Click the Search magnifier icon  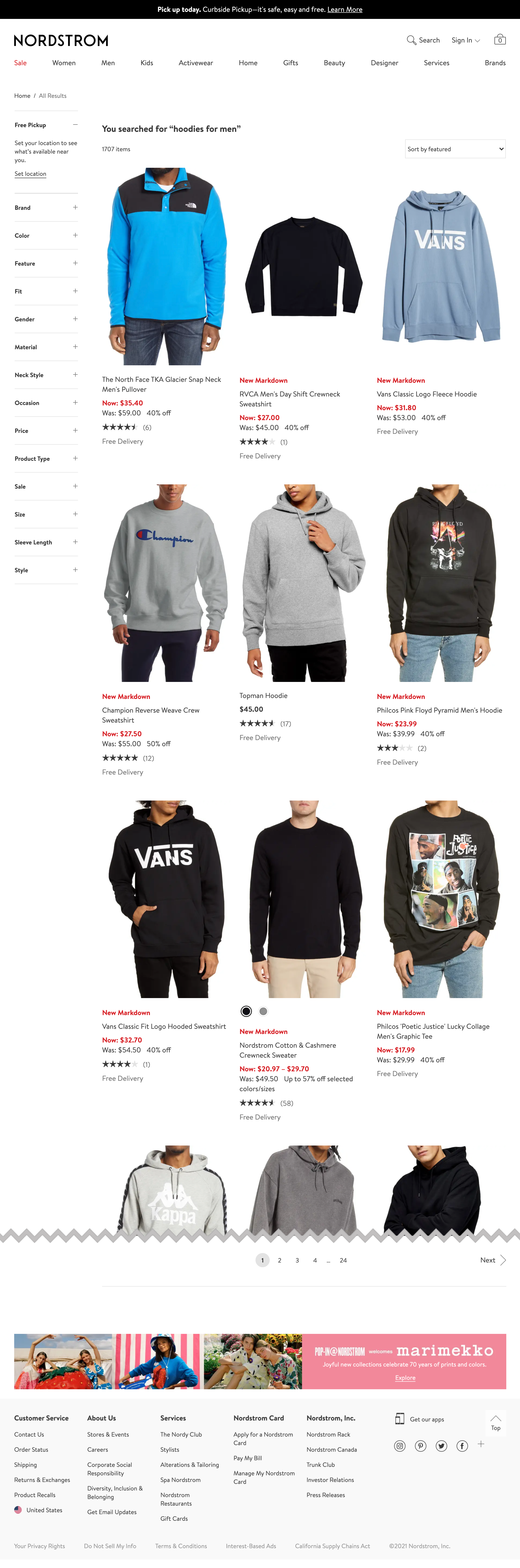coord(411,40)
